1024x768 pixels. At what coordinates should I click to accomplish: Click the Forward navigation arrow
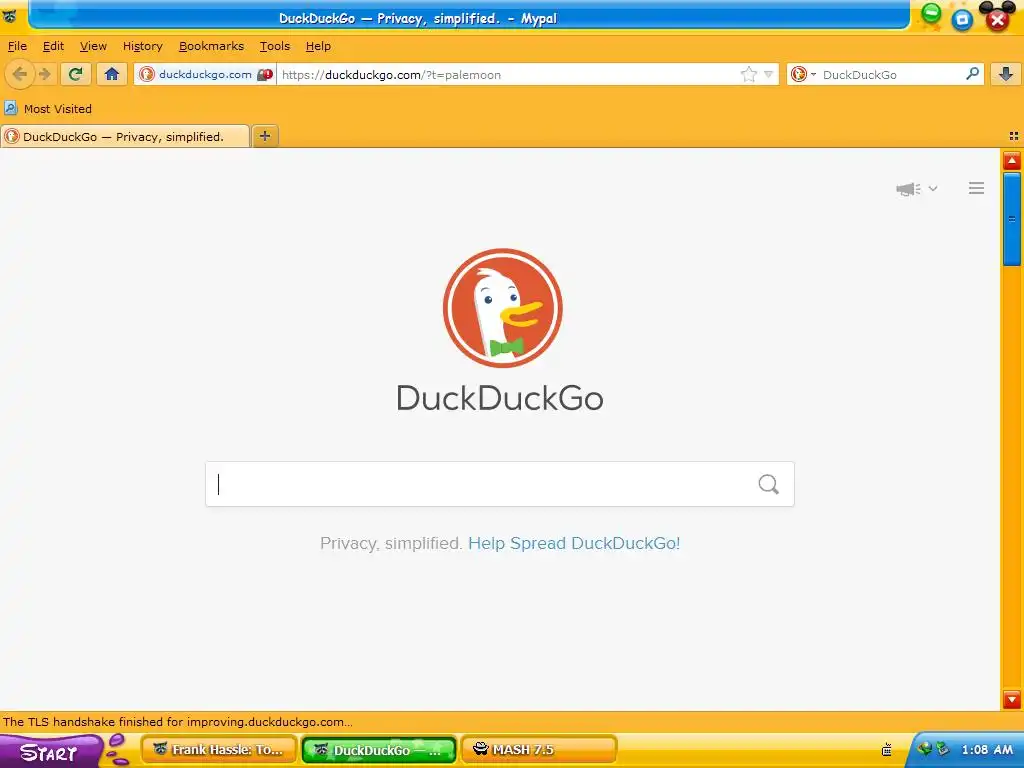(x=45, y=74)
